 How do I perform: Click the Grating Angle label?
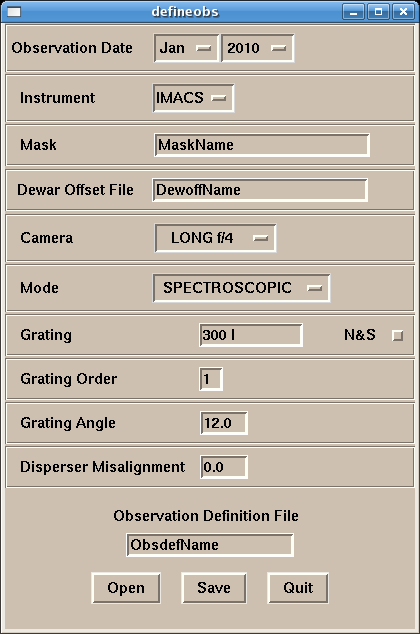68,423
